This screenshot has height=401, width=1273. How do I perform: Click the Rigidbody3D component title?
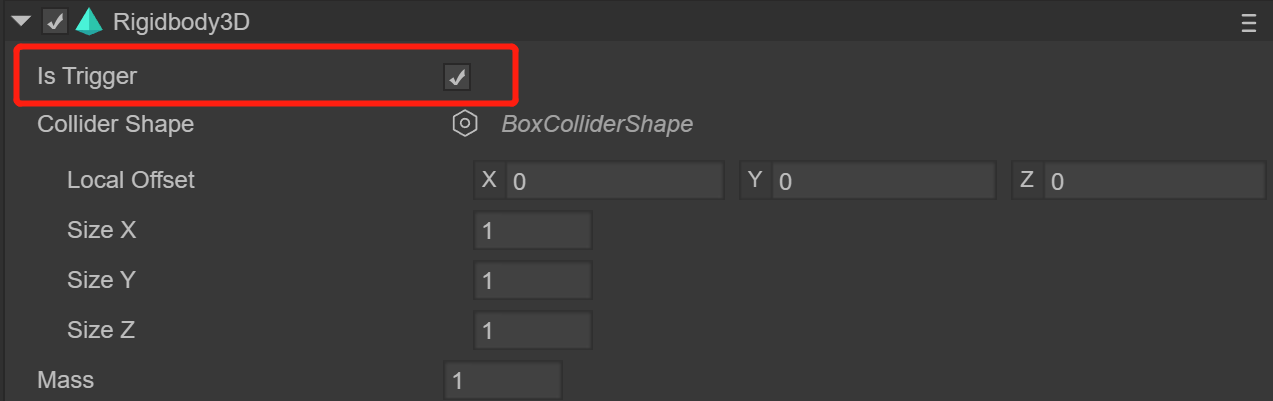point(181,22)
